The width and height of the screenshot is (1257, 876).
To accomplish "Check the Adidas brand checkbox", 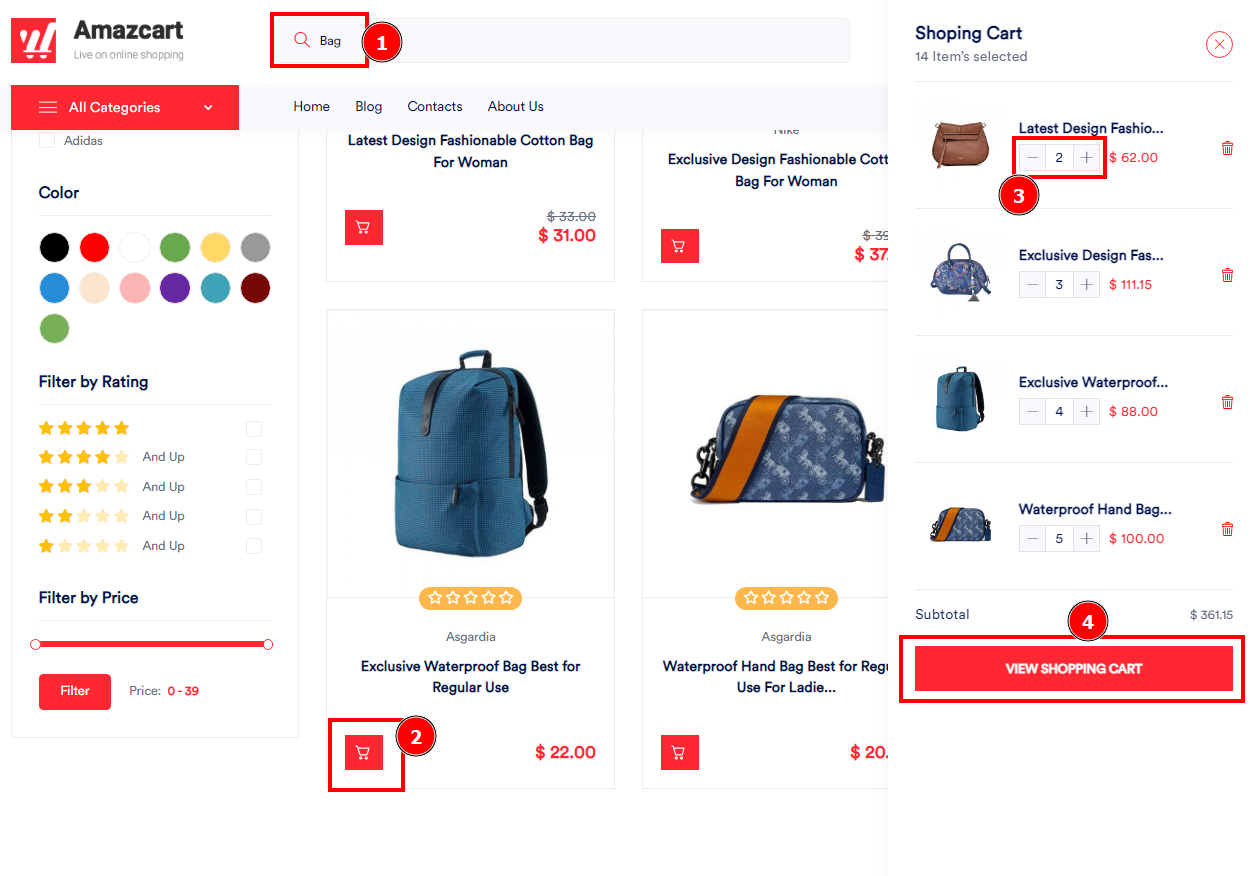I will pos(46,141).
